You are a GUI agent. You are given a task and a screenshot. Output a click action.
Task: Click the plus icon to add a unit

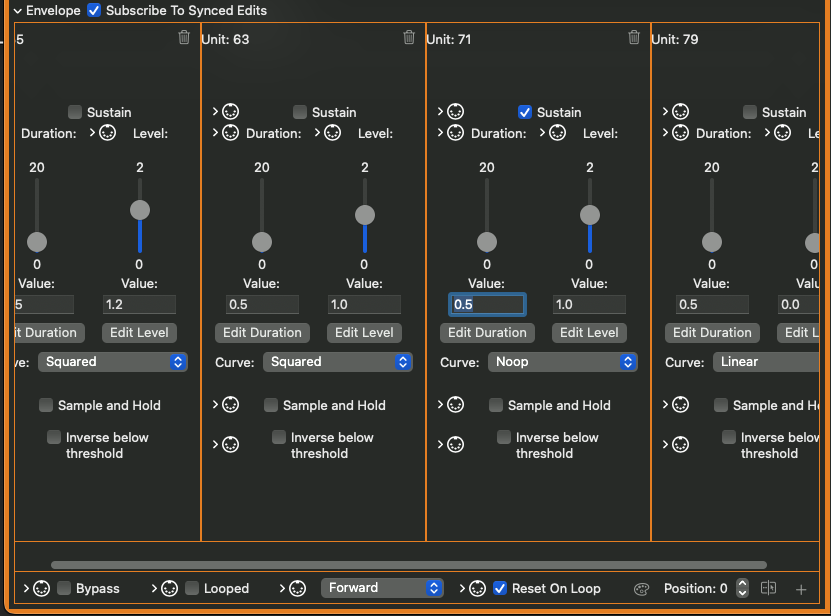(801, 589)
